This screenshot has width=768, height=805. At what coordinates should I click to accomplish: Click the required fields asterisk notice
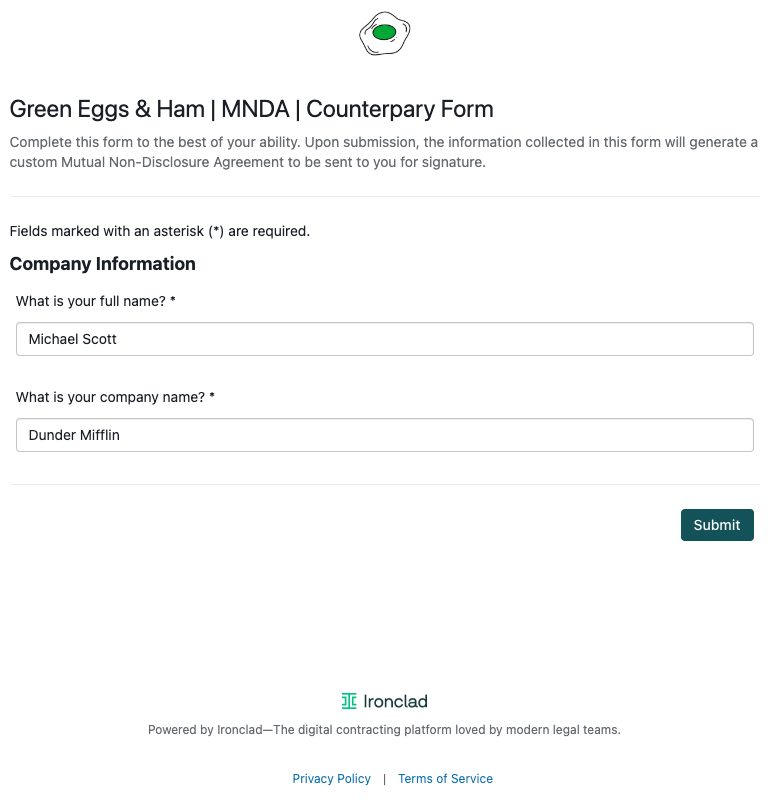pyautogui.click(x=160, y=231)
